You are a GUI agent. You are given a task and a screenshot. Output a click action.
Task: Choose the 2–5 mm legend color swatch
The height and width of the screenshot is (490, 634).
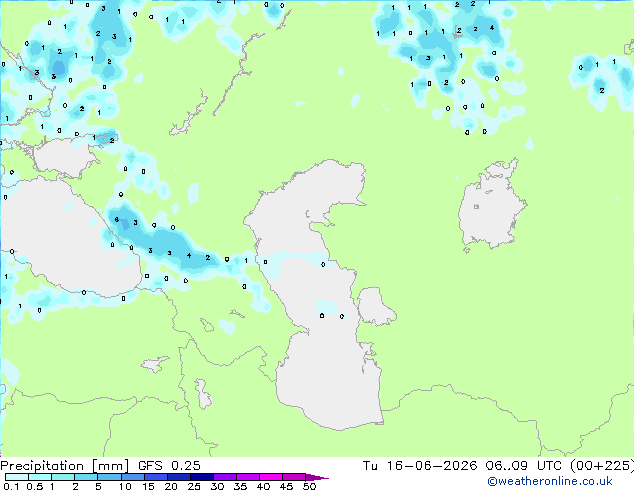pyautogui.click(x=86, y=477)
